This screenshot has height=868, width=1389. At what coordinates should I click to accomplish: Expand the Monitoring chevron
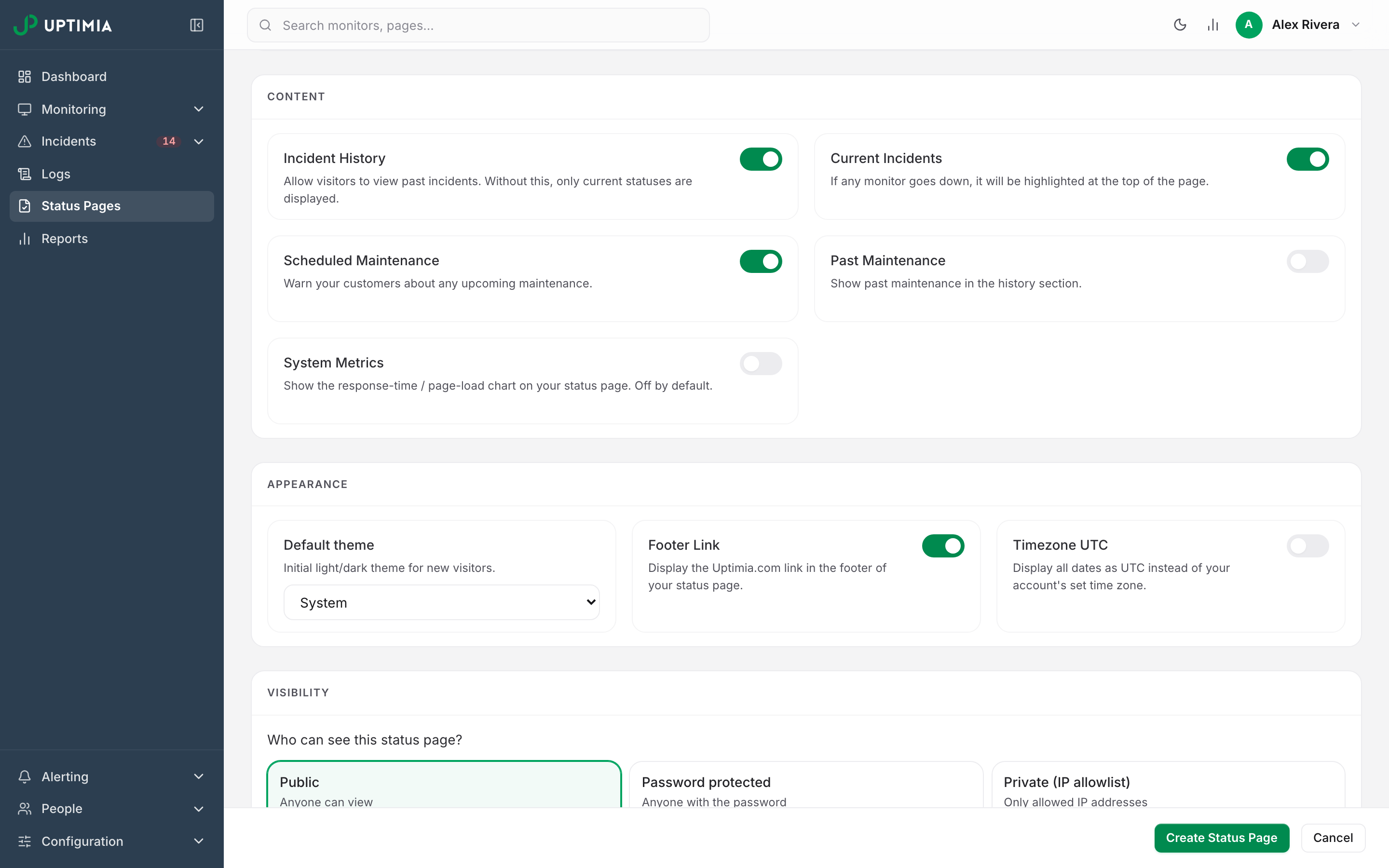(x=199, y=109)
